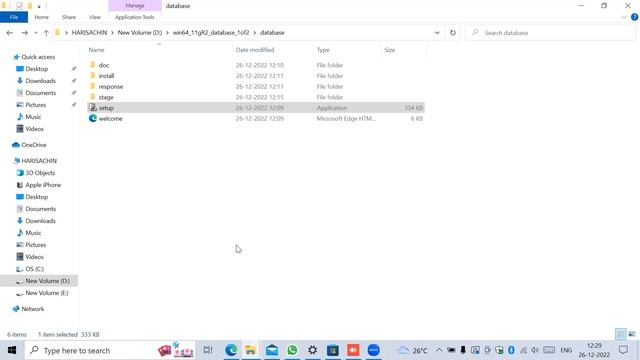Open pinned Pictures under Quick access

point(36,105)
